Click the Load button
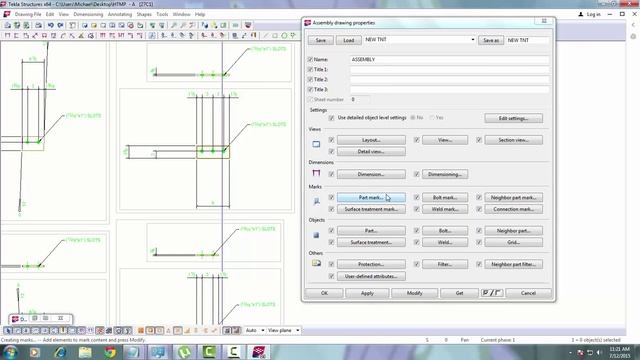The width and height of the screenshot is (640, 360). pos(349,40)
